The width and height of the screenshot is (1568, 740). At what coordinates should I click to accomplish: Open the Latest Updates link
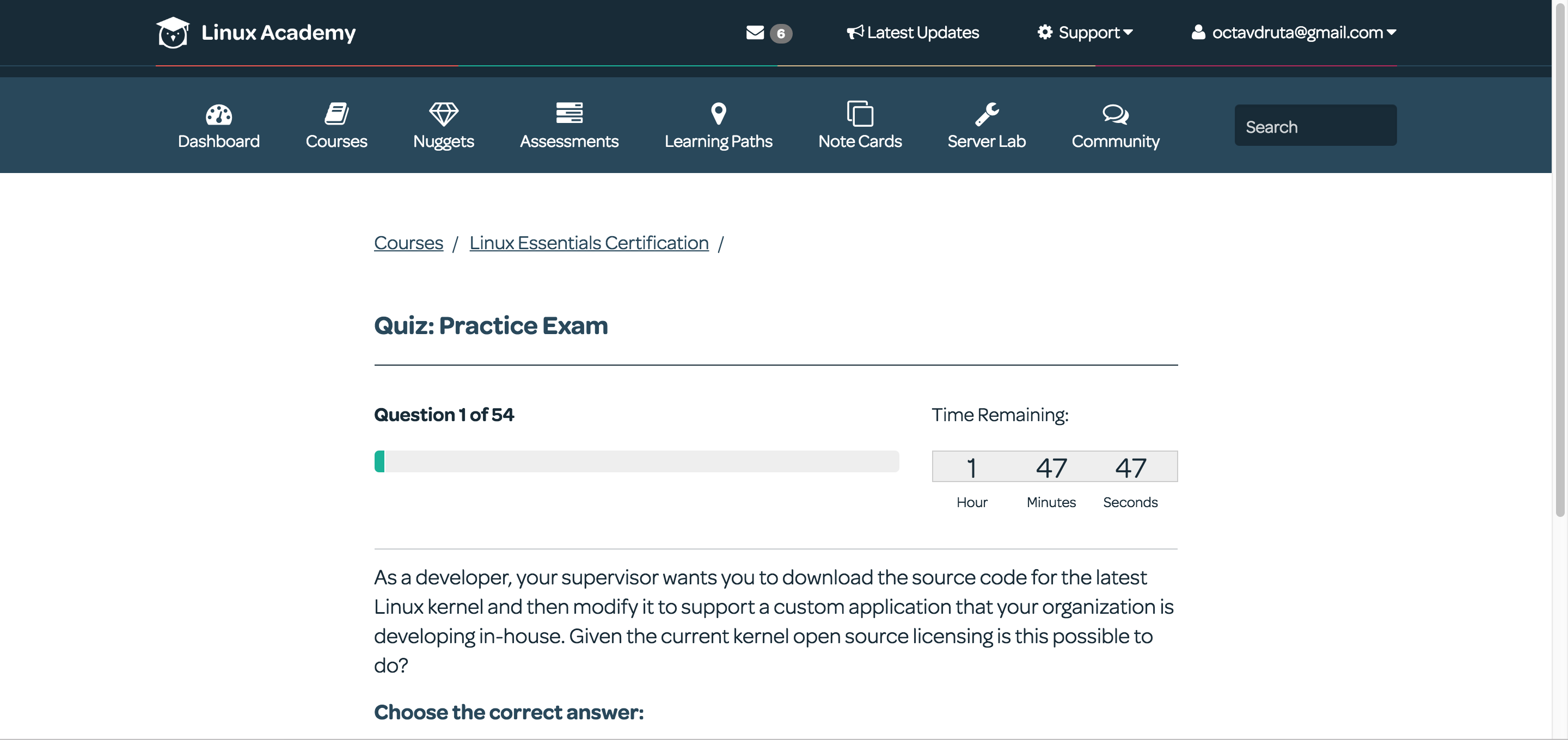click(x=923, y=32)
